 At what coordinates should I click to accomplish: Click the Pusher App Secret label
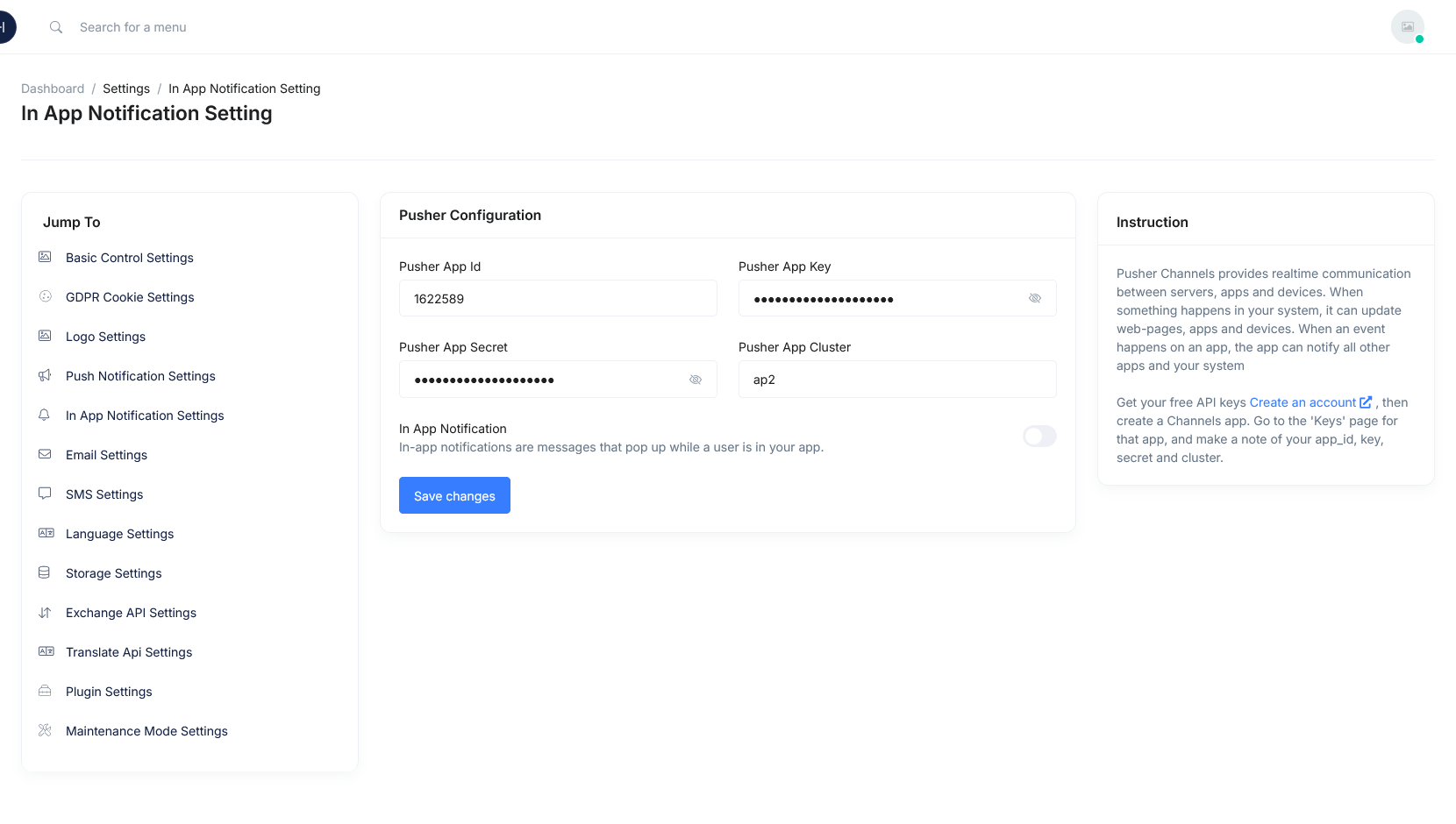[x=453, y=347]
